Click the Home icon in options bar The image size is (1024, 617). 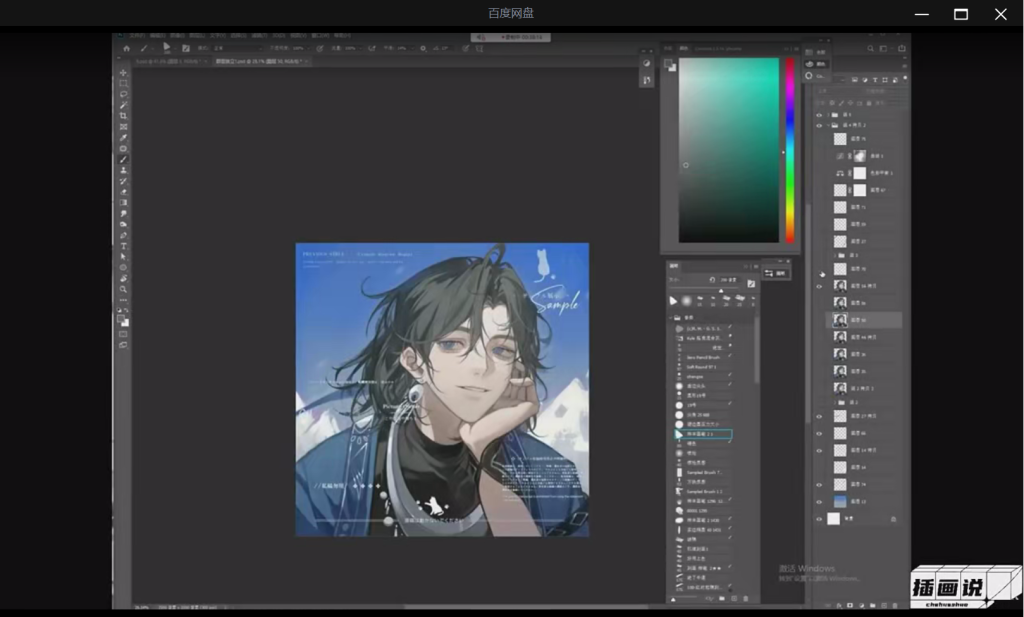126,48
